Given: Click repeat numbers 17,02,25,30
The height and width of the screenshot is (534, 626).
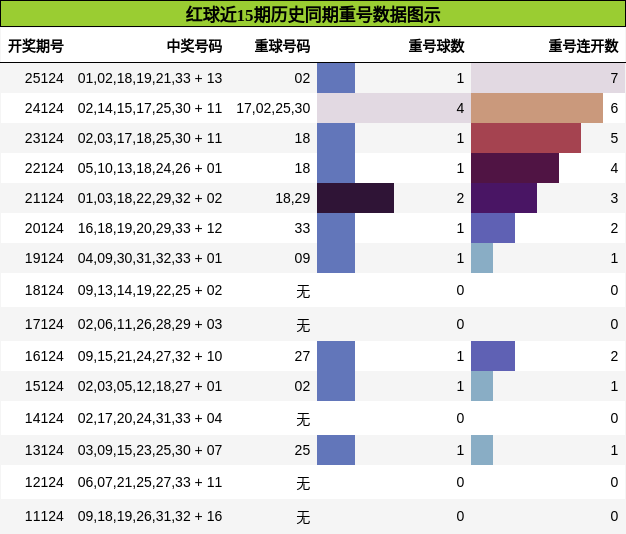Looking at the screenshot, I should pyautogui.click(x=273, y=108).
